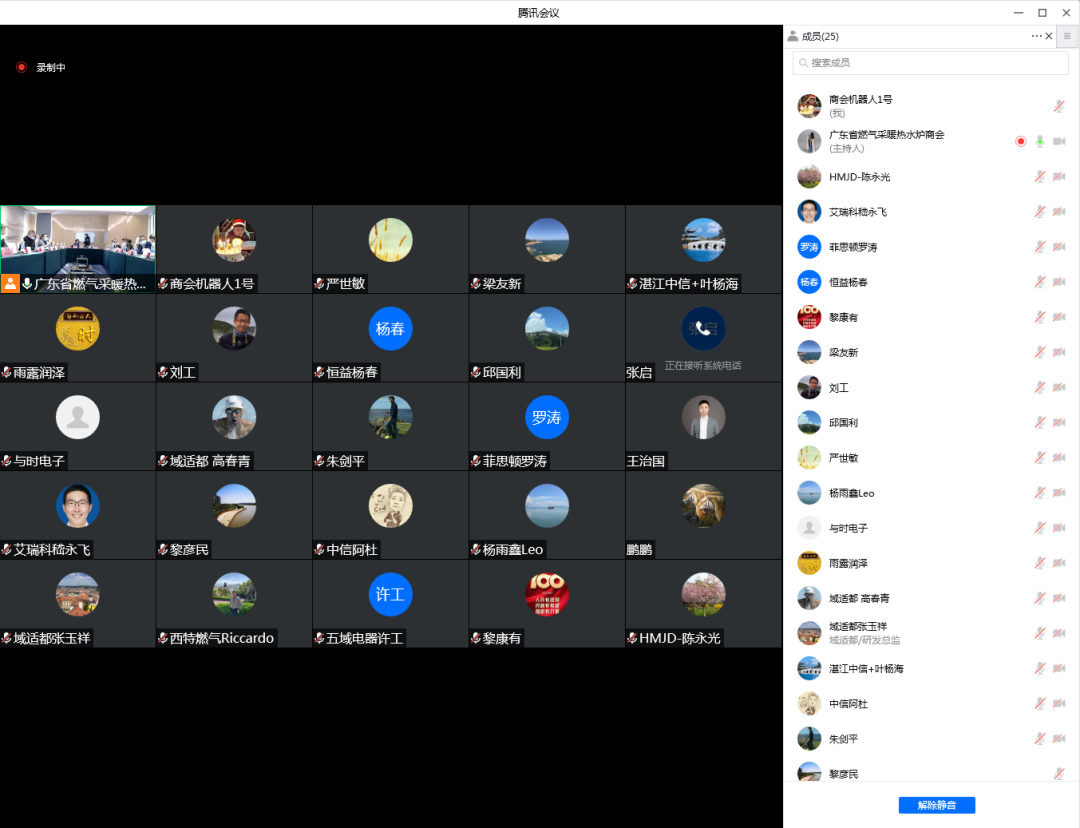The width and height of the screenshot is (1080, 828).
Task: Select the 梁友新 grid tile avatar
Action: (547, 240)
